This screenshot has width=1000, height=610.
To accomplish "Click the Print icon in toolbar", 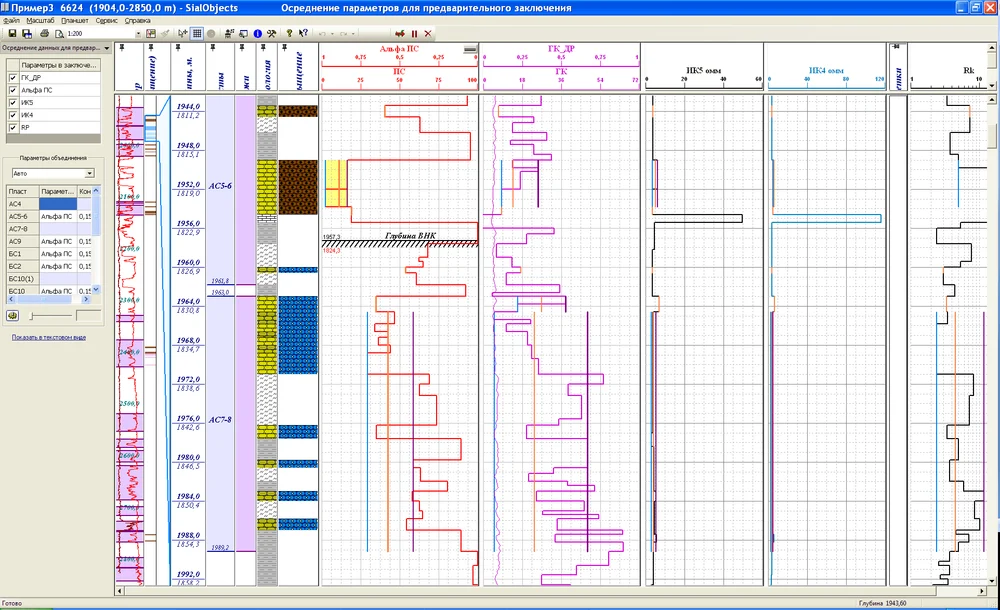I will [x=44, y=33].
